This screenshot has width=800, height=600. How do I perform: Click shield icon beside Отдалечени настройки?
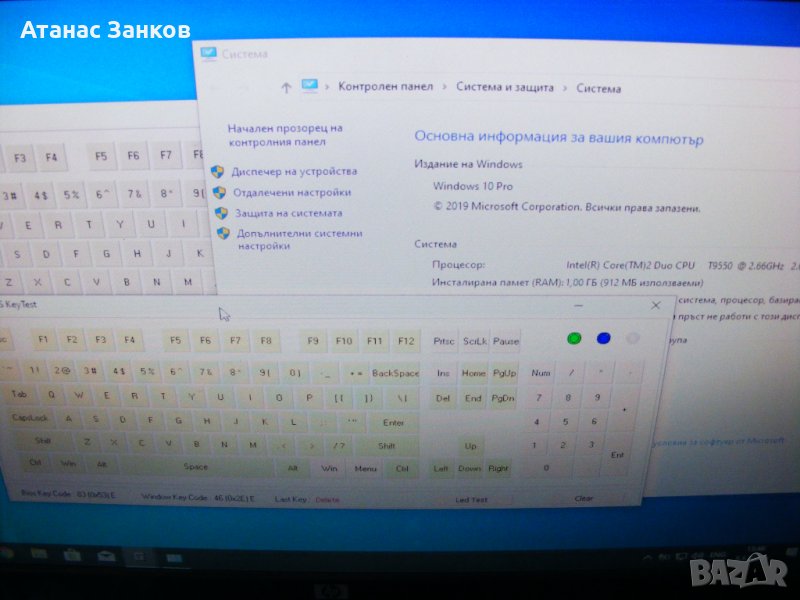(x=219, y=192)
